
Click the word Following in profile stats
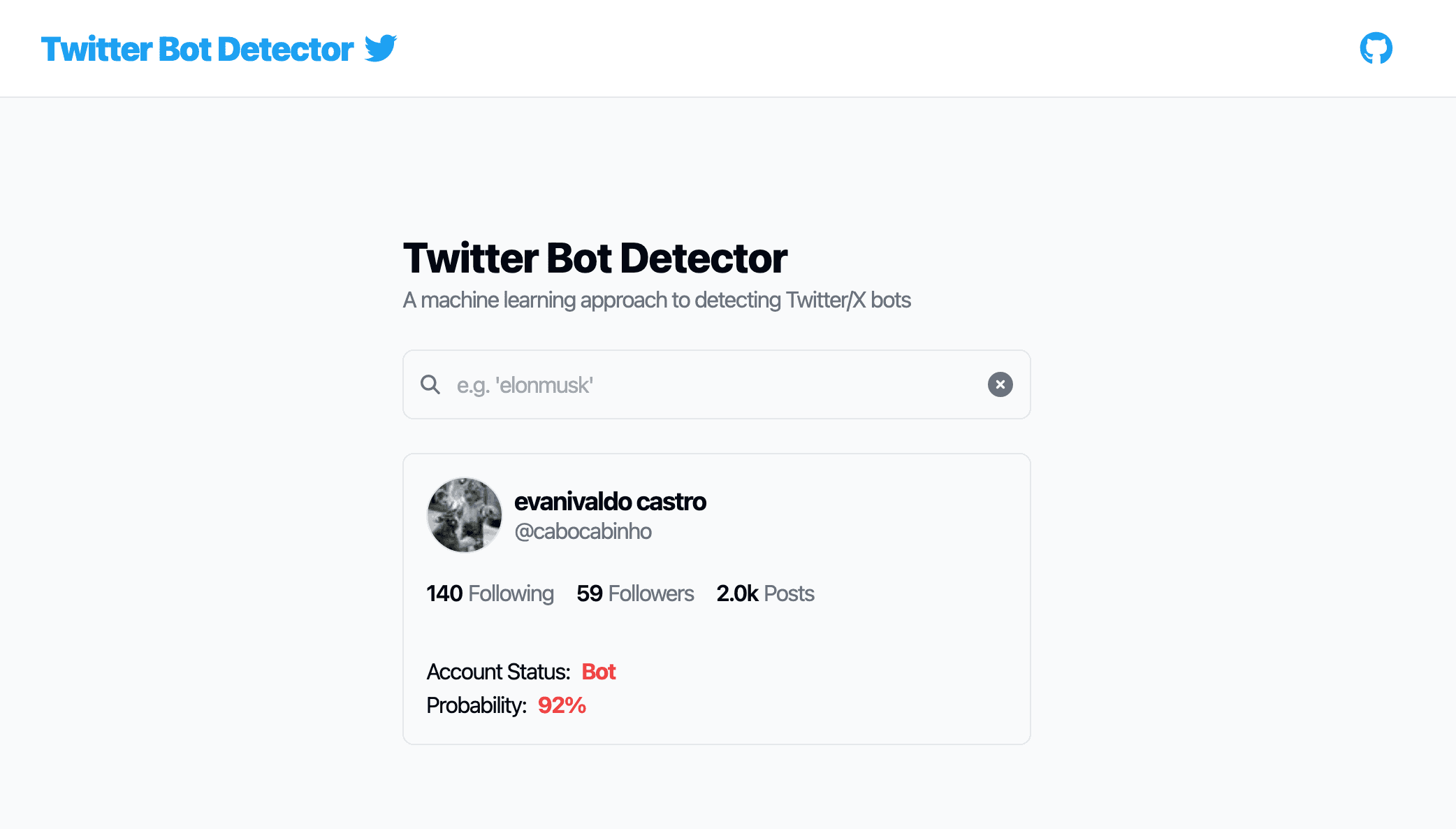(x=511, y=593)
